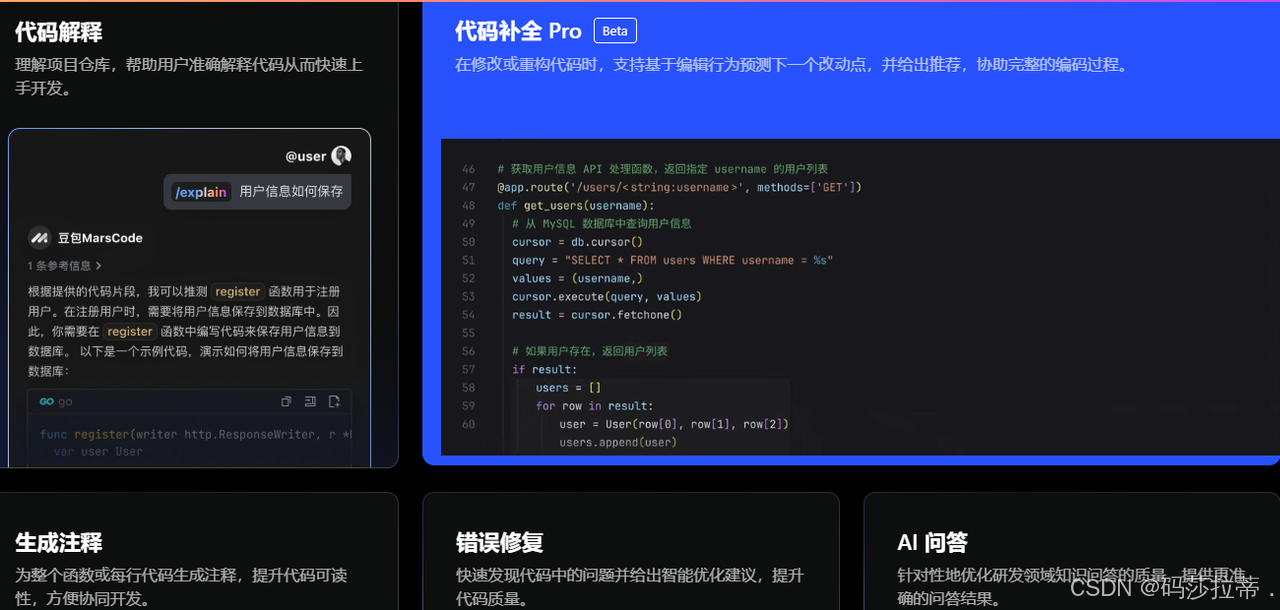Click the @user name label
Screen dimensions: 1280x610
click(306, 156)
